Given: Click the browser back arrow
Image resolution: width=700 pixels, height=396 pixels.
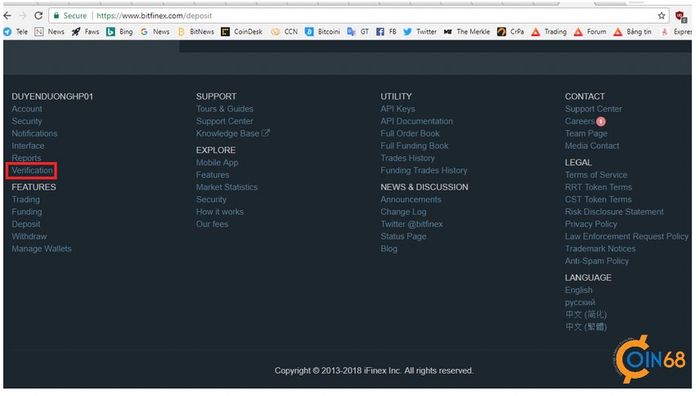Looking at the screenshot, I should tap(7, 16).
